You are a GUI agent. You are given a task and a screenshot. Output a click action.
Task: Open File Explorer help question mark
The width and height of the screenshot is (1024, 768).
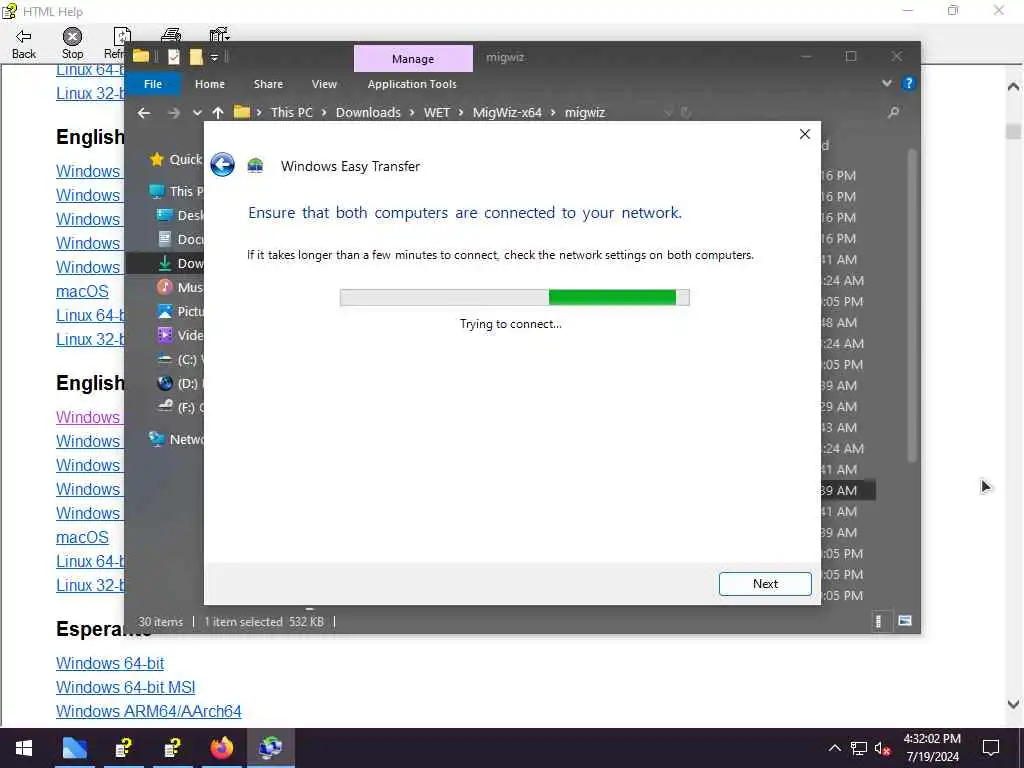[x=908, y=84]
